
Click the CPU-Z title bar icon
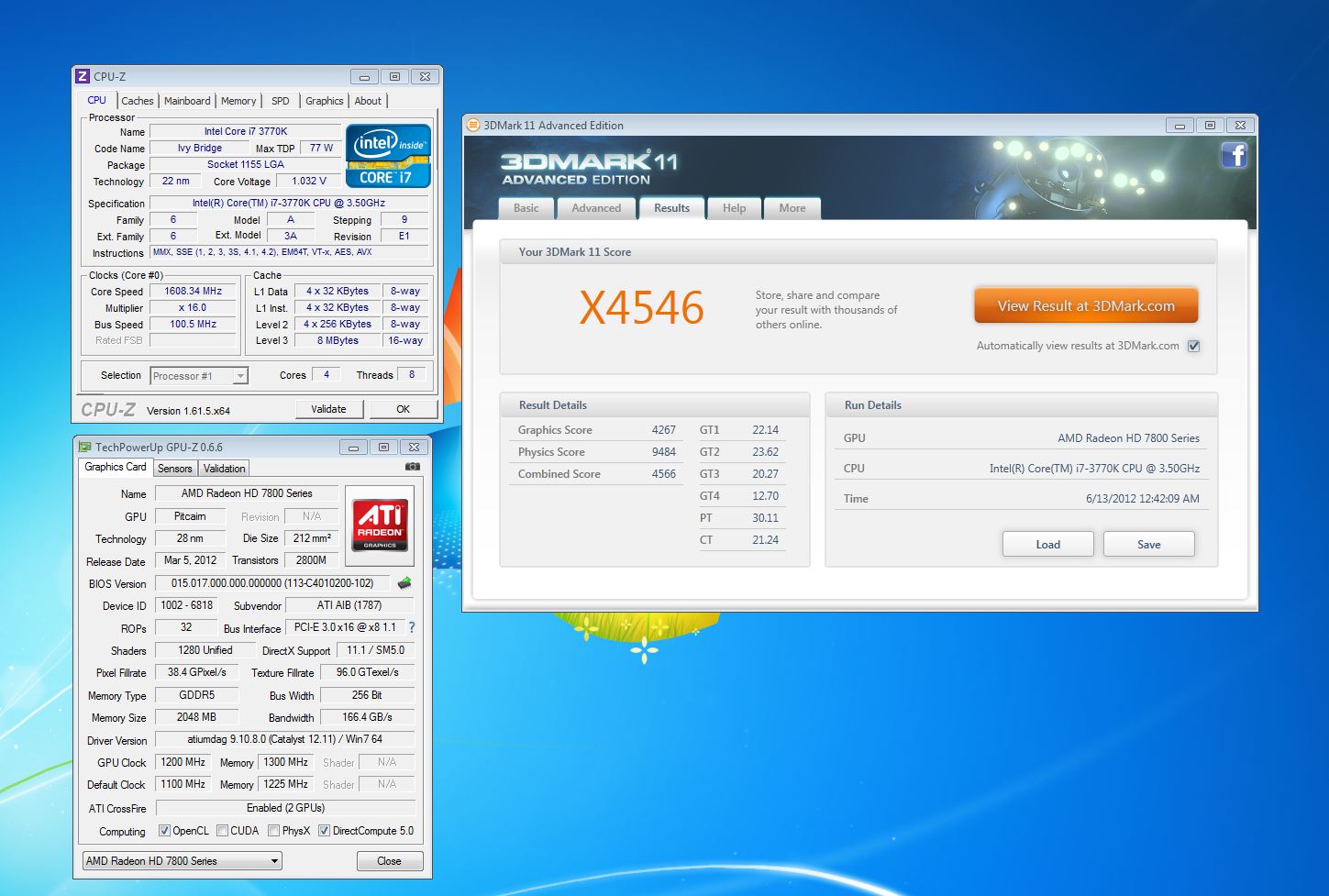pyautogui.click(x=83, y=76)
